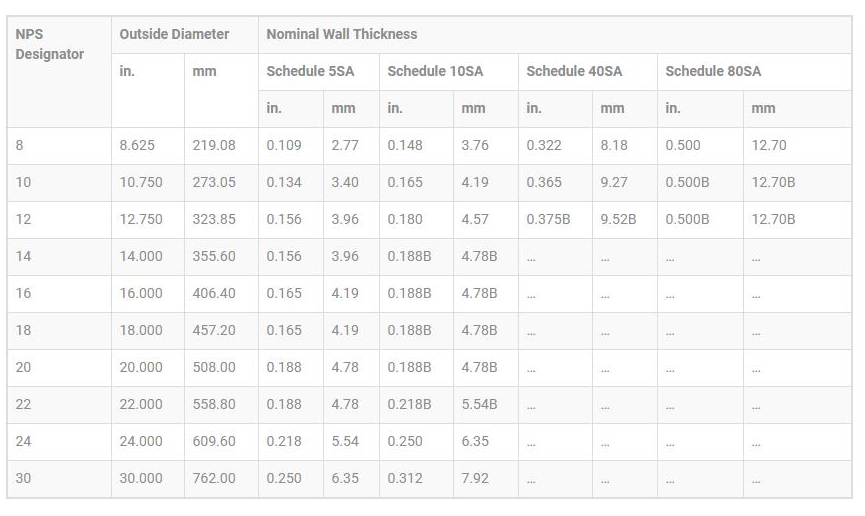Click the NPS Designator column header

pyautogui.click(x=49, y=44)
